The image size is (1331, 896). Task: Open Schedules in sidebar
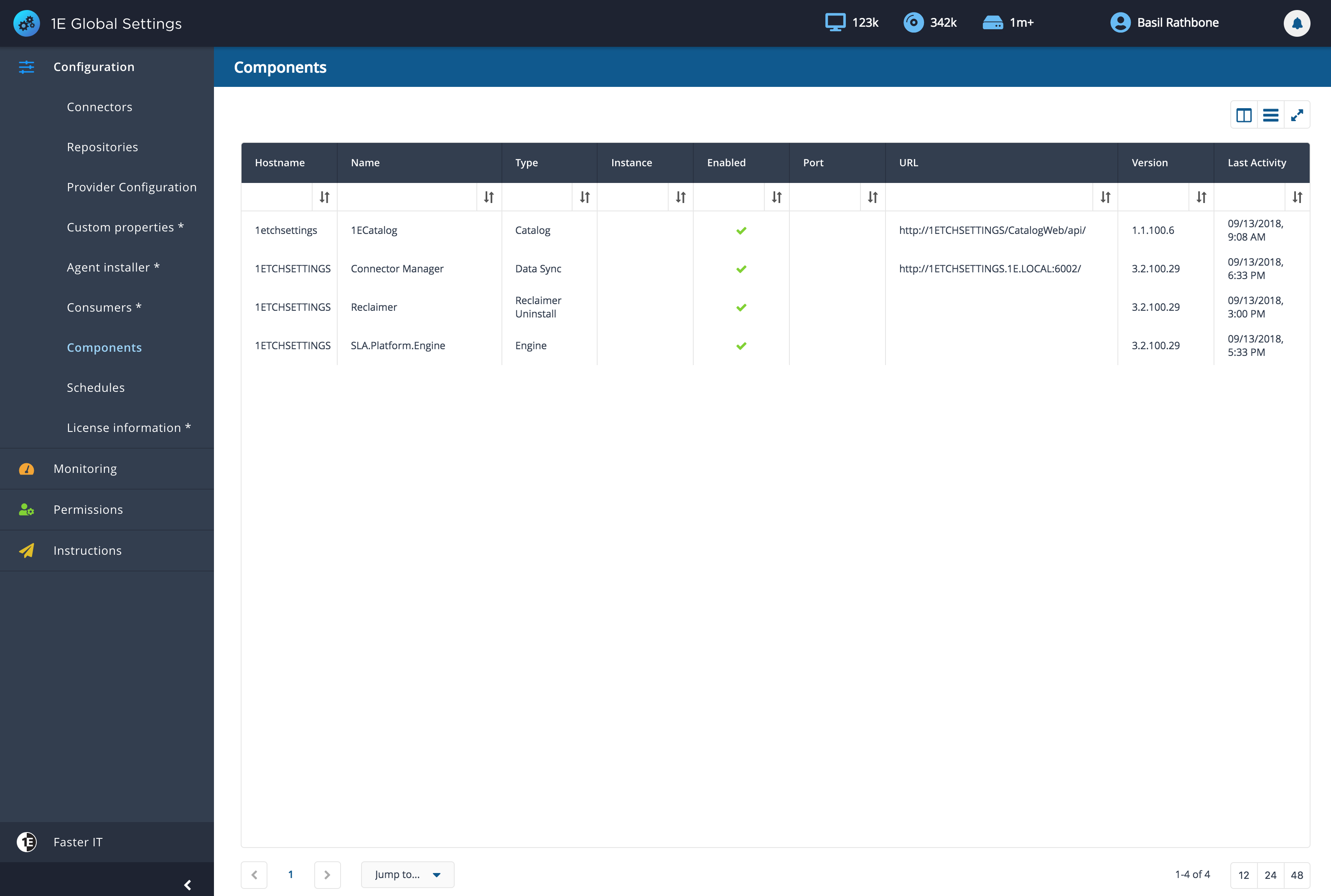click(x=95, y=387)
